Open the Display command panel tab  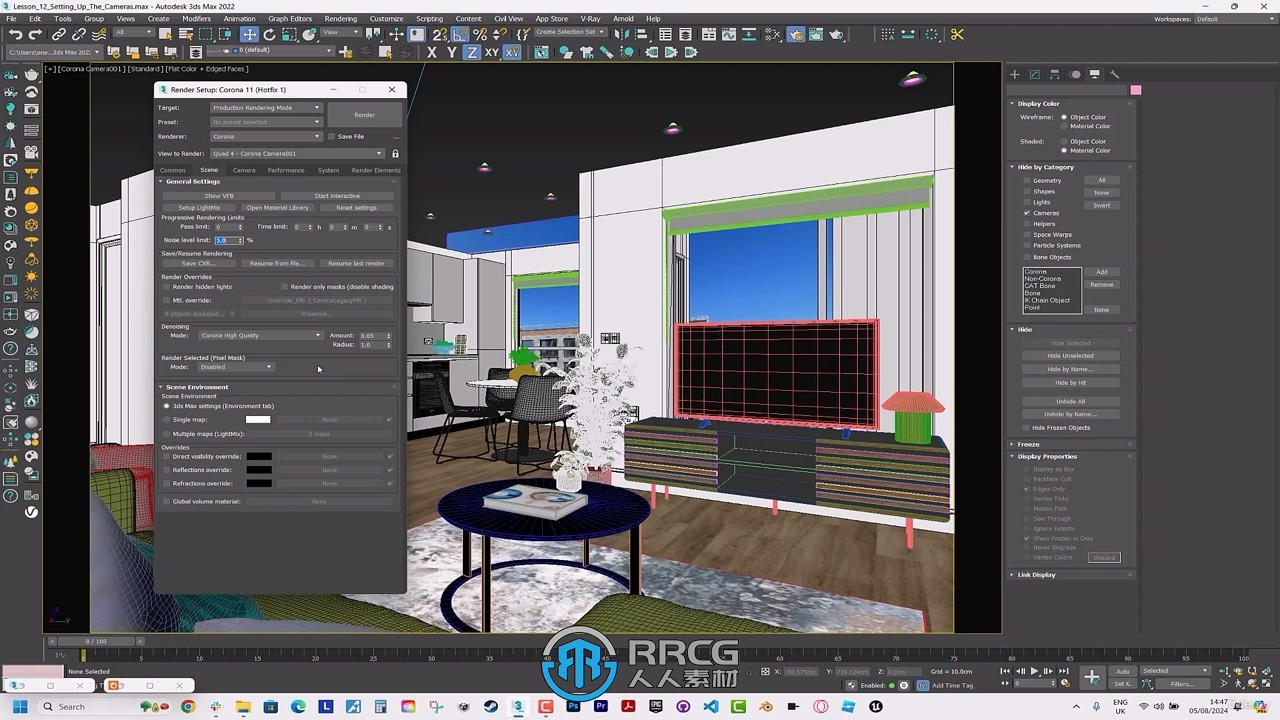coord(1095,74)
